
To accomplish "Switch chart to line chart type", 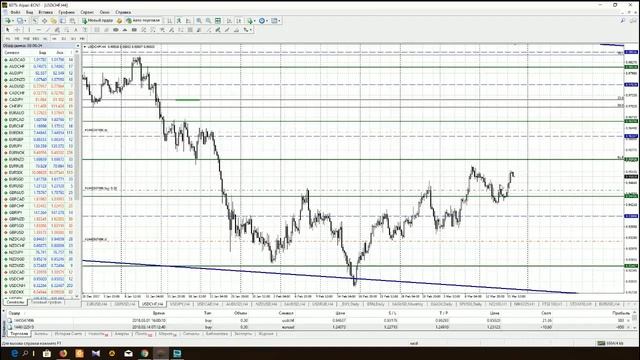I will tap(188, 20).
